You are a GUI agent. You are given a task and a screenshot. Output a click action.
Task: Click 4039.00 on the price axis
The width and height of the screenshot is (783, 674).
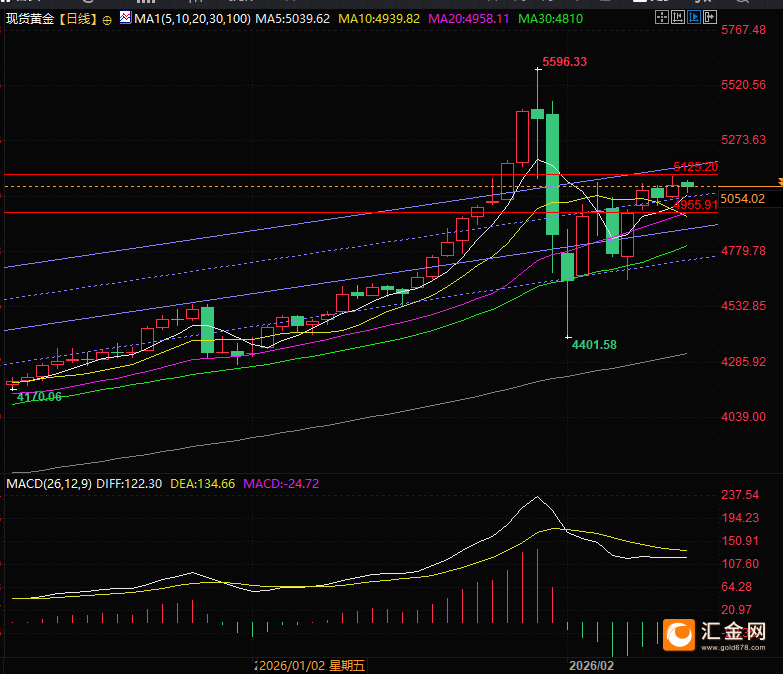[x=743, y=416]
